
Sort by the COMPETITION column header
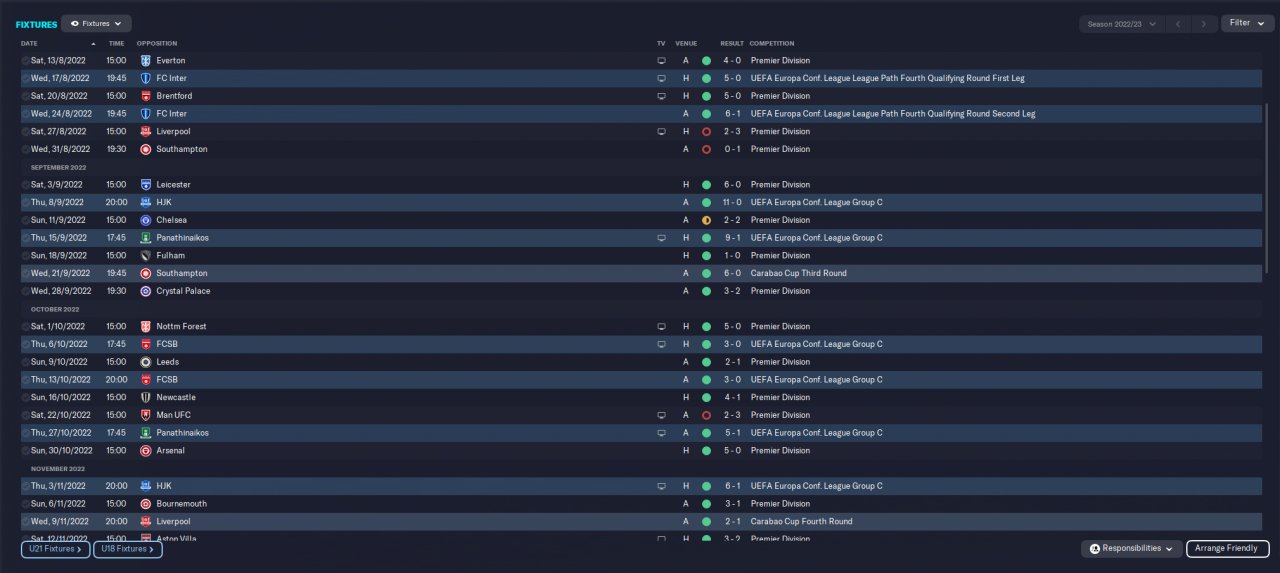click(x=772, y=44)
